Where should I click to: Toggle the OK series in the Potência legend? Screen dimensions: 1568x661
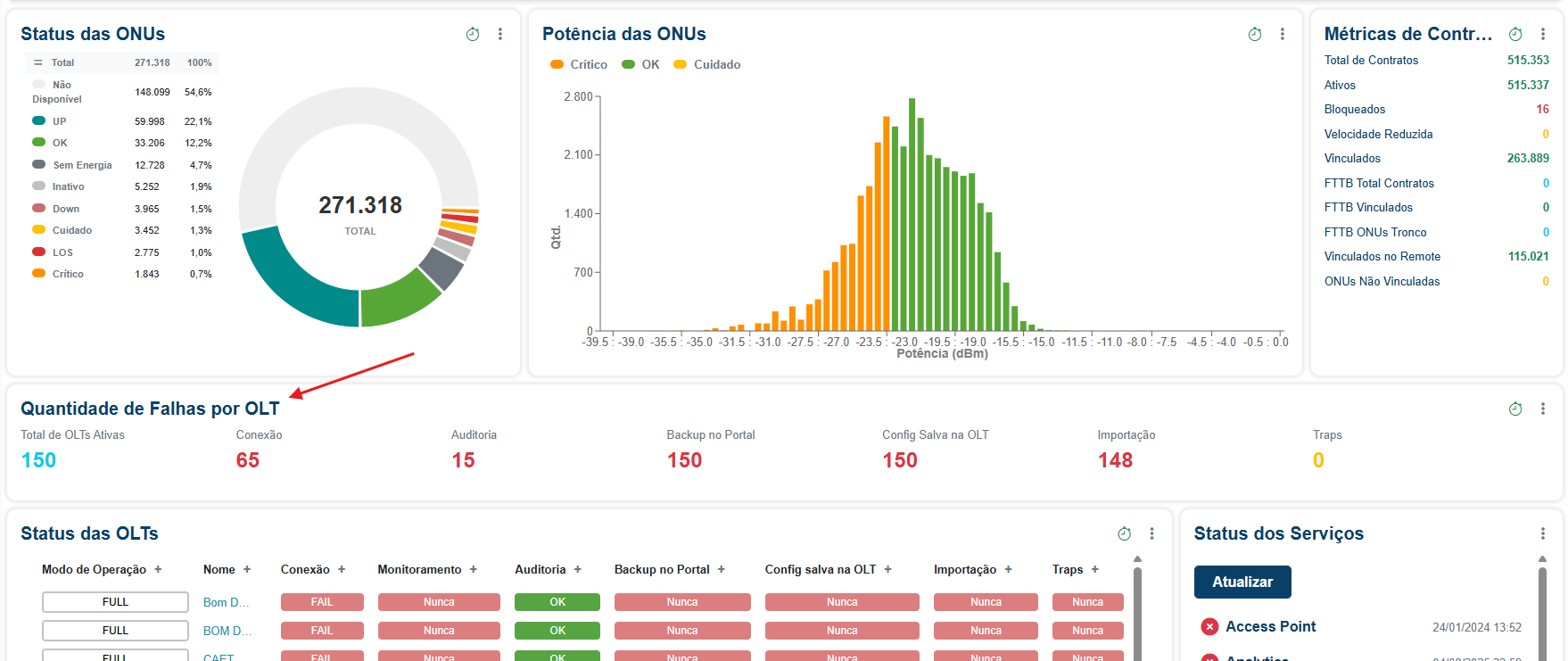[640, 64]
